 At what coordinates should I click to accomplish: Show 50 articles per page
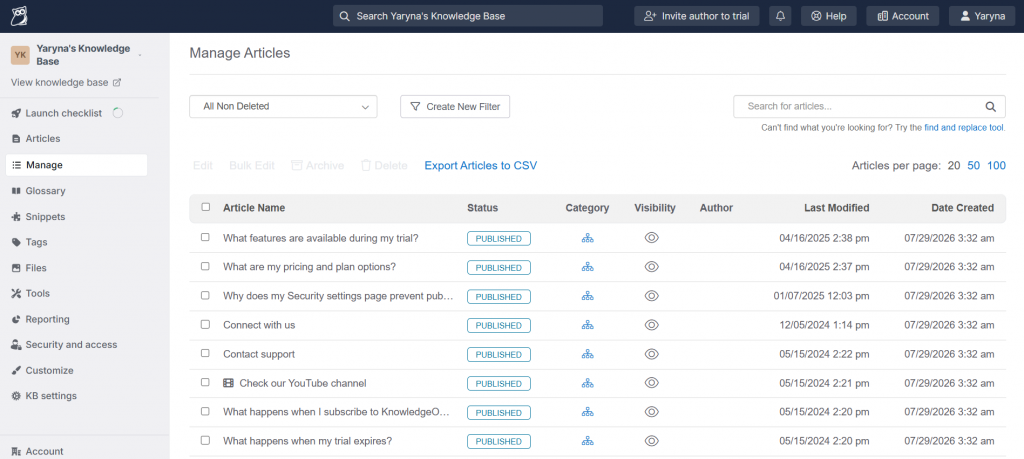973,166
